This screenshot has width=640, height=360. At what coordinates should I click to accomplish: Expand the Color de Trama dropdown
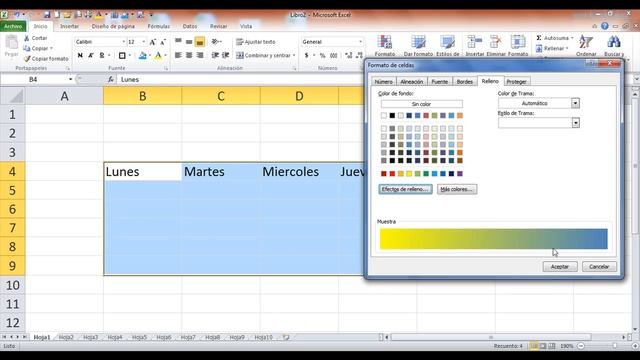[575, 103]
